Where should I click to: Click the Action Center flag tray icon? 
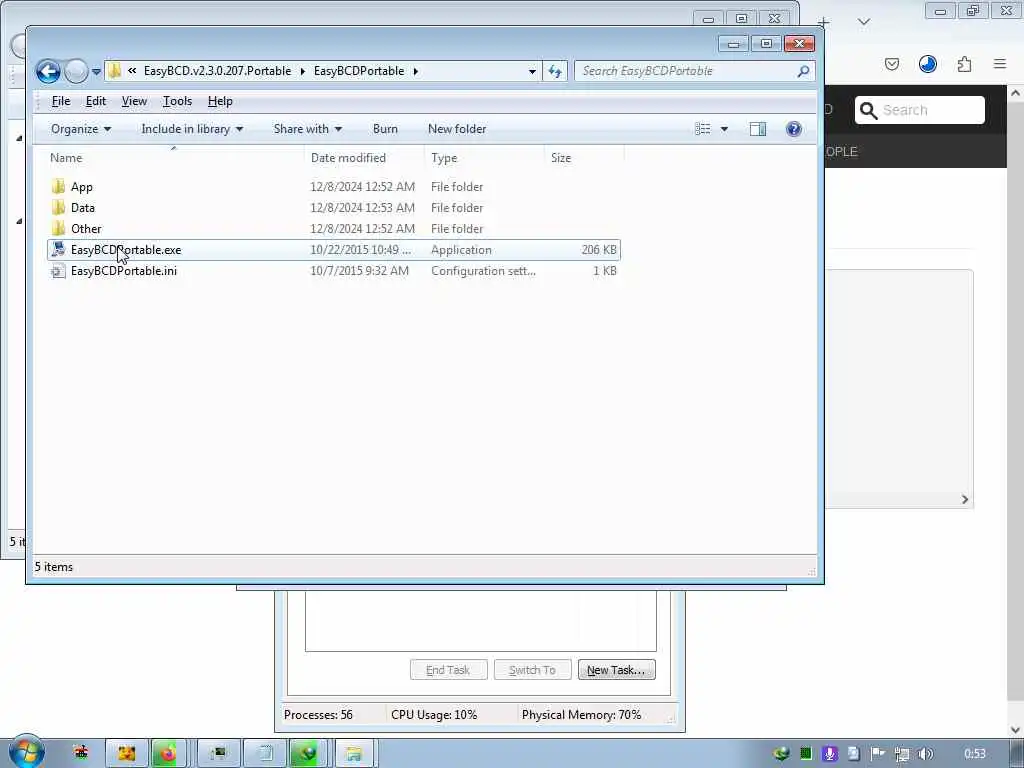[x=878, y=754]
